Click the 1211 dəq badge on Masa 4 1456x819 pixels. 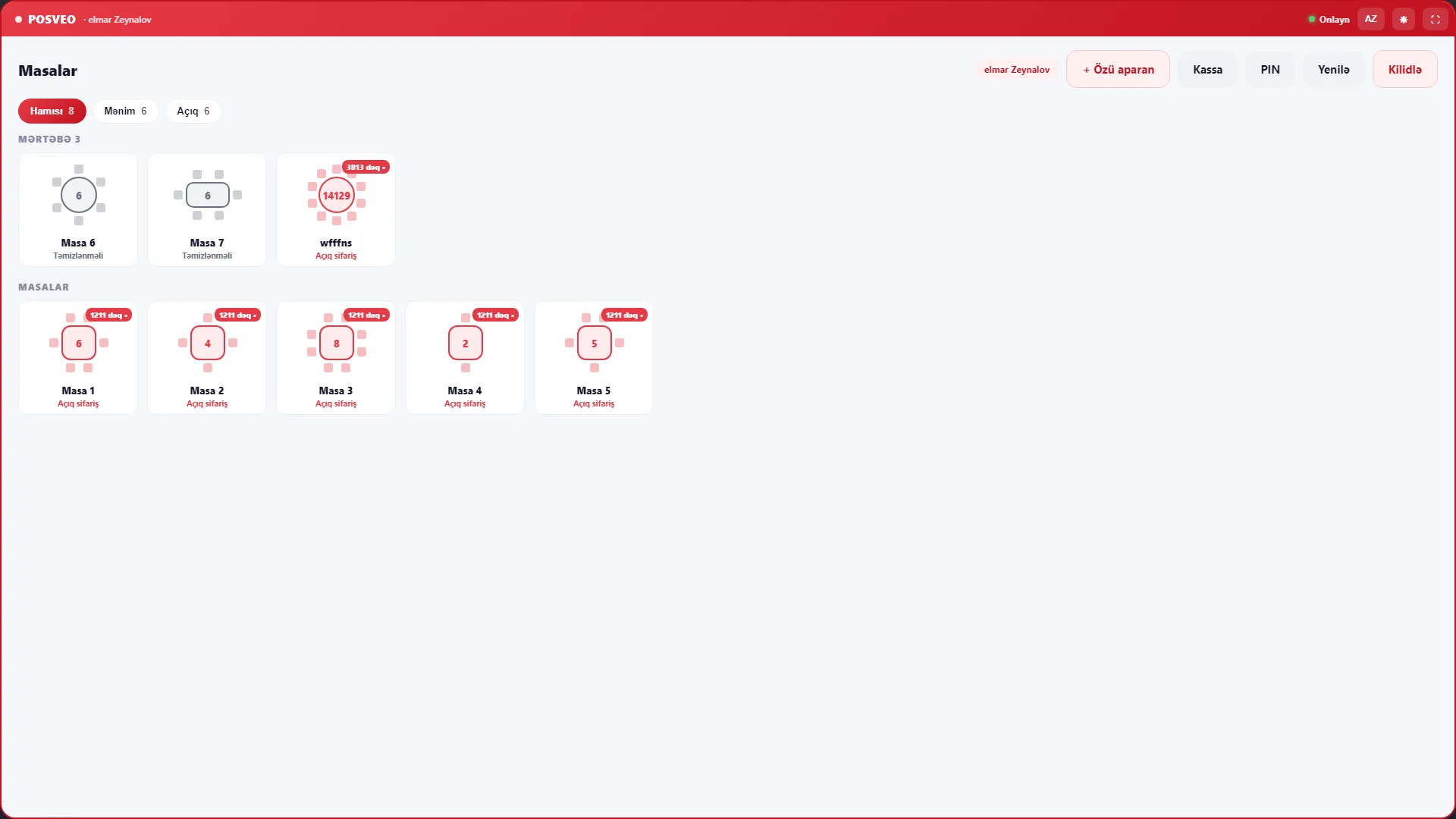pos(495,315)
